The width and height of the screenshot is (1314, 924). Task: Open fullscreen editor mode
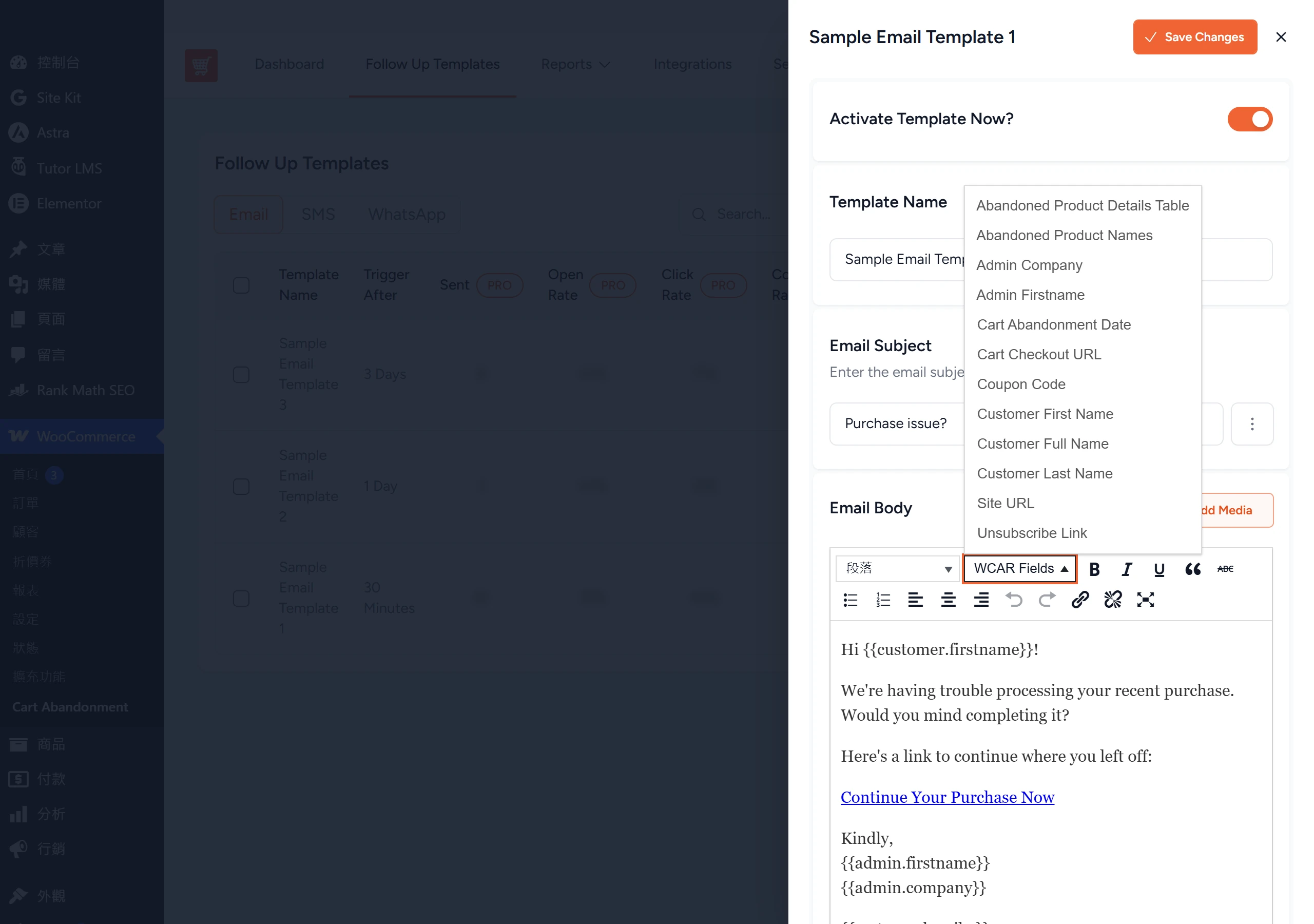coord(1146,600)
